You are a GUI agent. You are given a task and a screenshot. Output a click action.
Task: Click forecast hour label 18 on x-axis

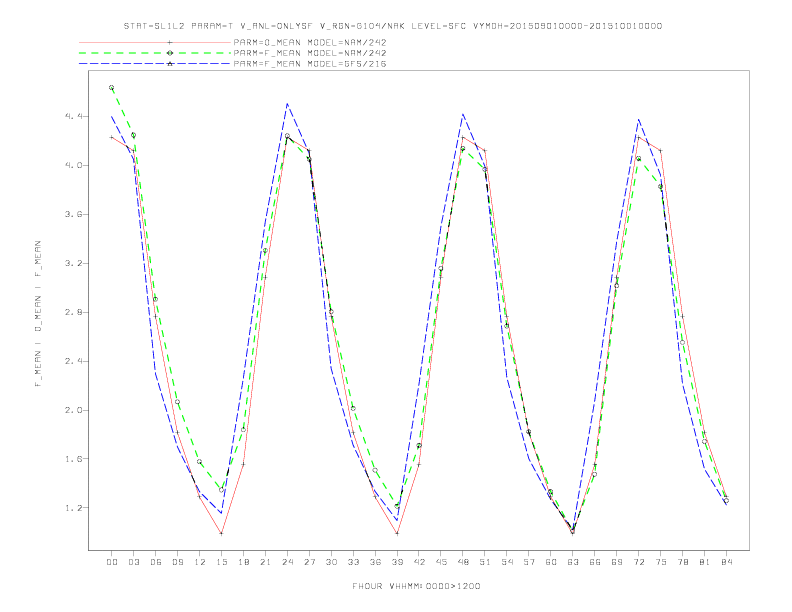(243, 562)
